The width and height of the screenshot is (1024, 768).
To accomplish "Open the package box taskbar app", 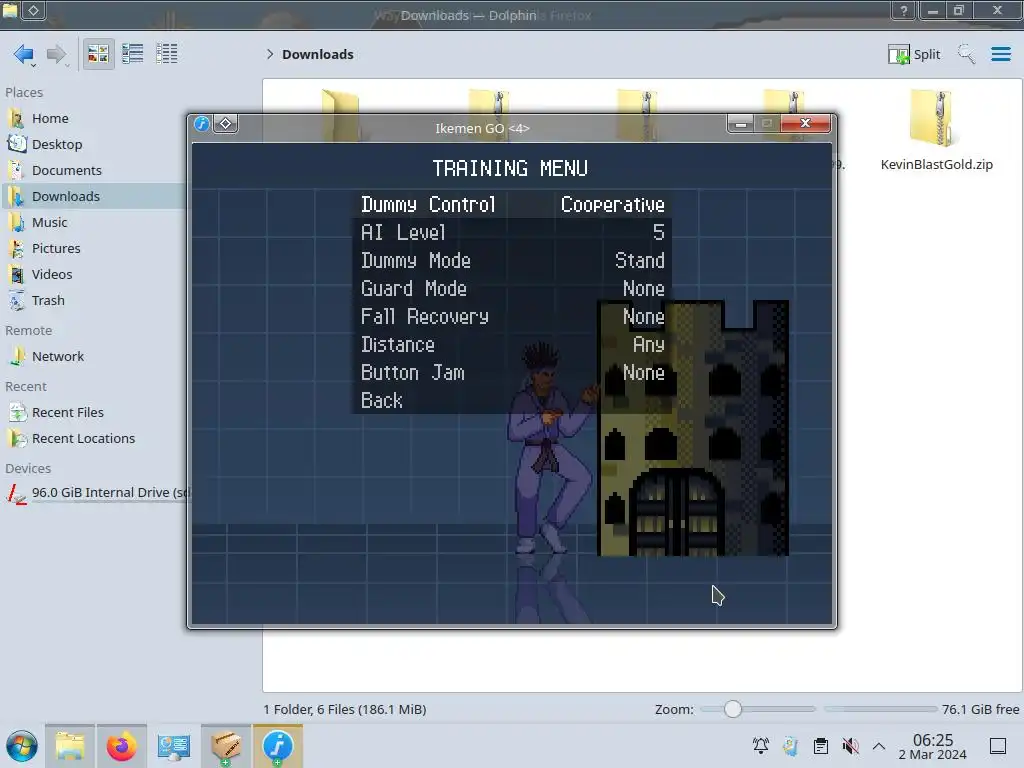I will pos(226,746).
